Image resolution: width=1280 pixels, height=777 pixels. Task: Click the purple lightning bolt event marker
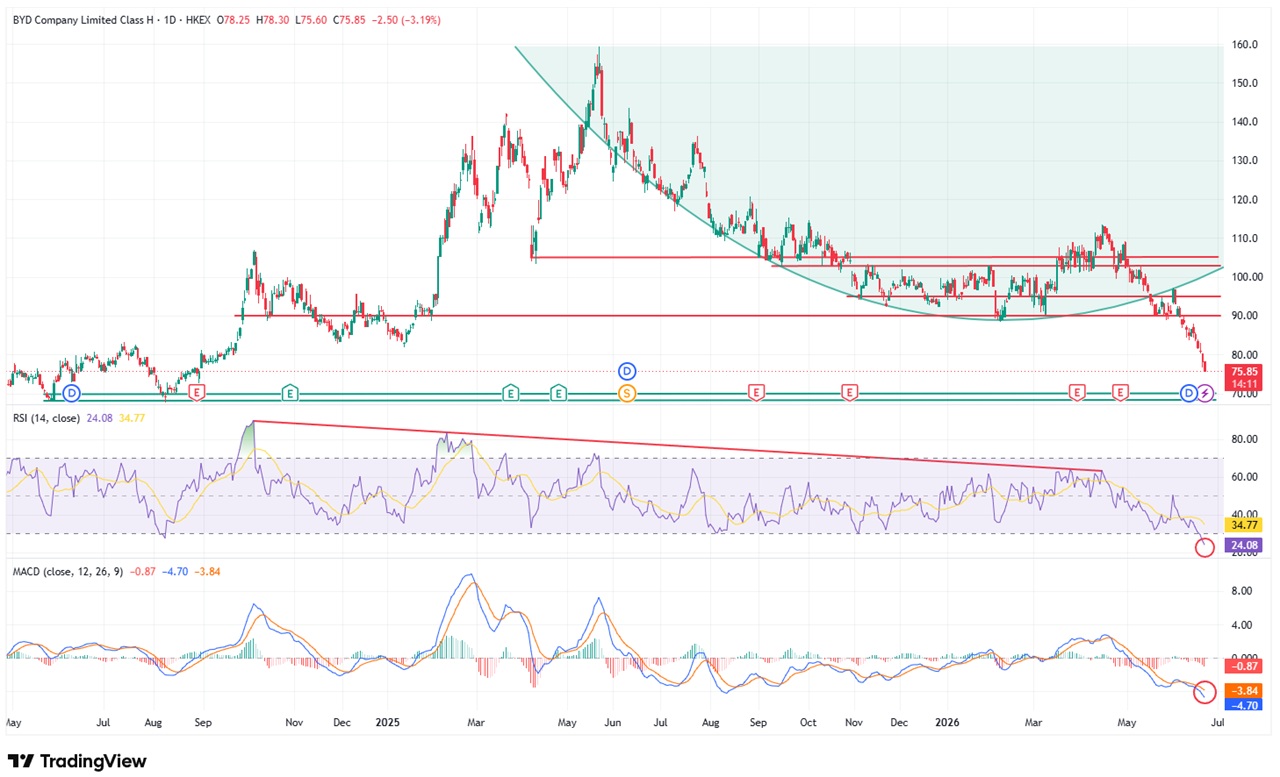pos(1206,392)
